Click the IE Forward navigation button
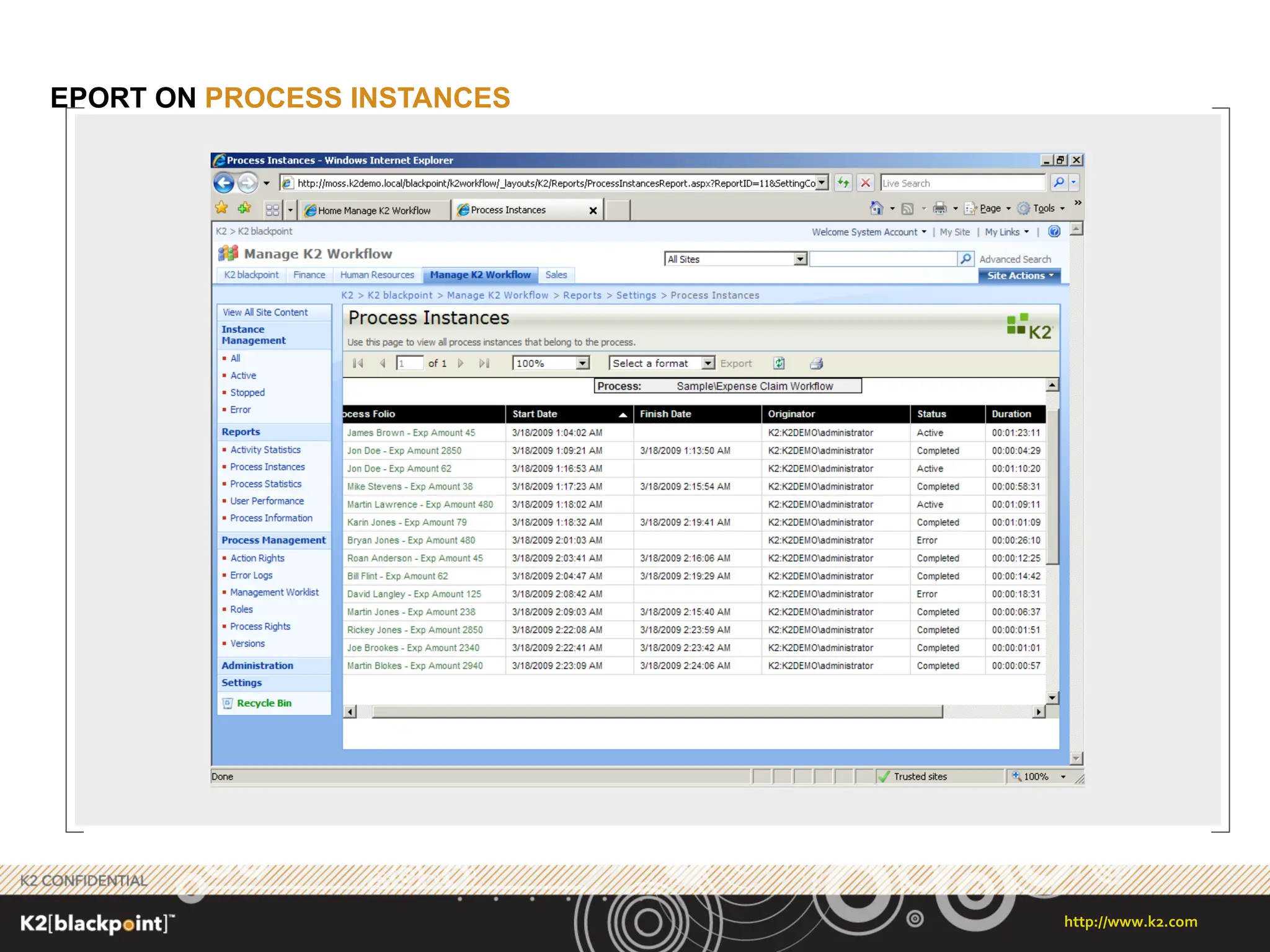 pos(247,183)
